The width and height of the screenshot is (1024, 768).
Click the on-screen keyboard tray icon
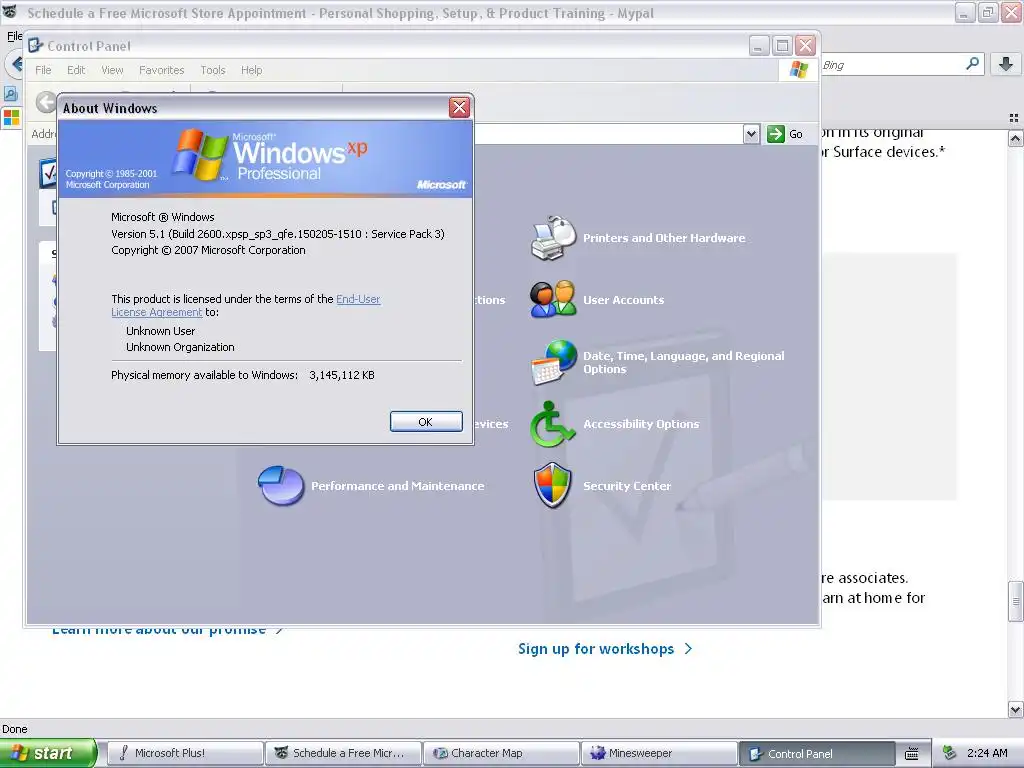912,754
